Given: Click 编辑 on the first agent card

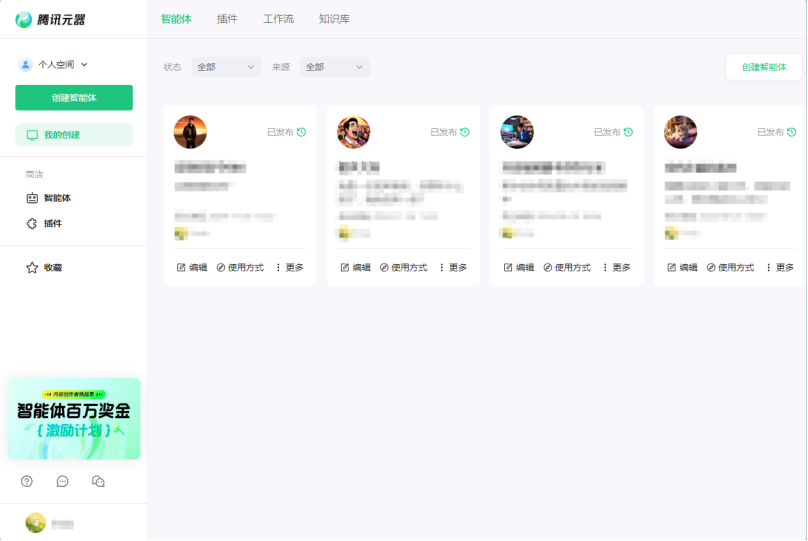Looking at the screenshot, I should 192,267.
